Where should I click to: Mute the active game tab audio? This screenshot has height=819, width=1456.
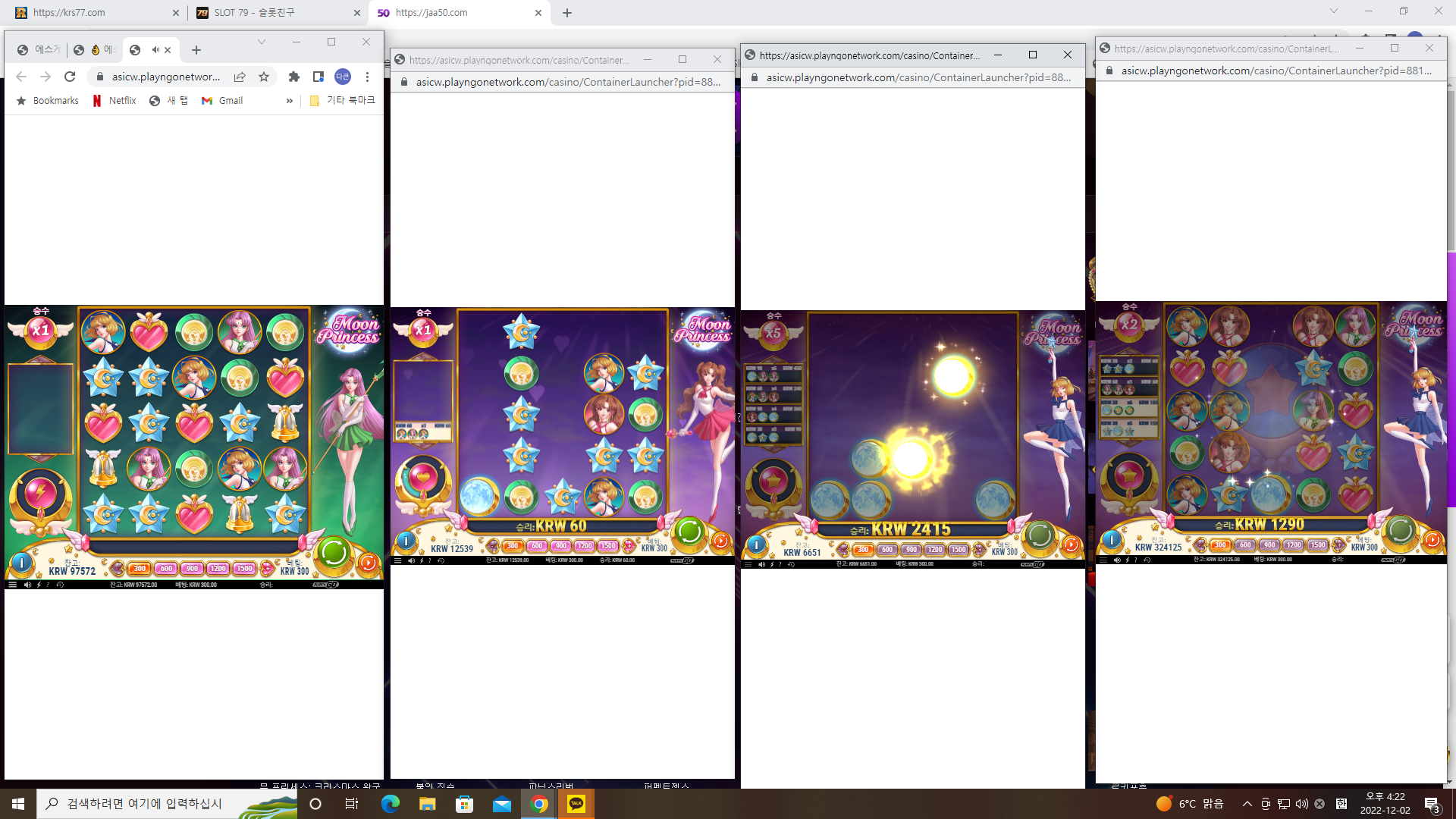(x=155, y=50)
